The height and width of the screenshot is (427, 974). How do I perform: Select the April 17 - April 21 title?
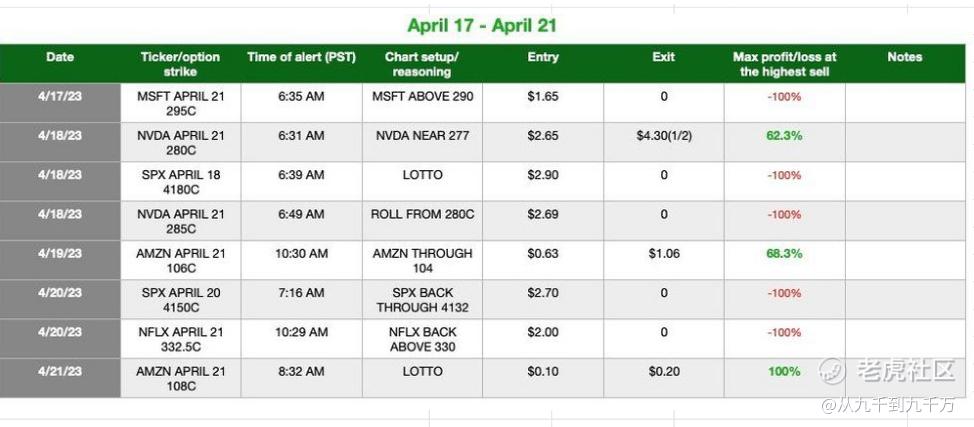(482, 25)
